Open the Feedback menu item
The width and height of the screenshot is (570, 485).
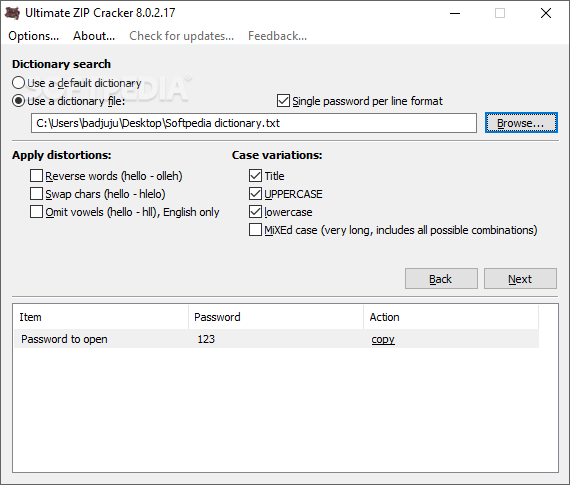click(x=277, y=36)
